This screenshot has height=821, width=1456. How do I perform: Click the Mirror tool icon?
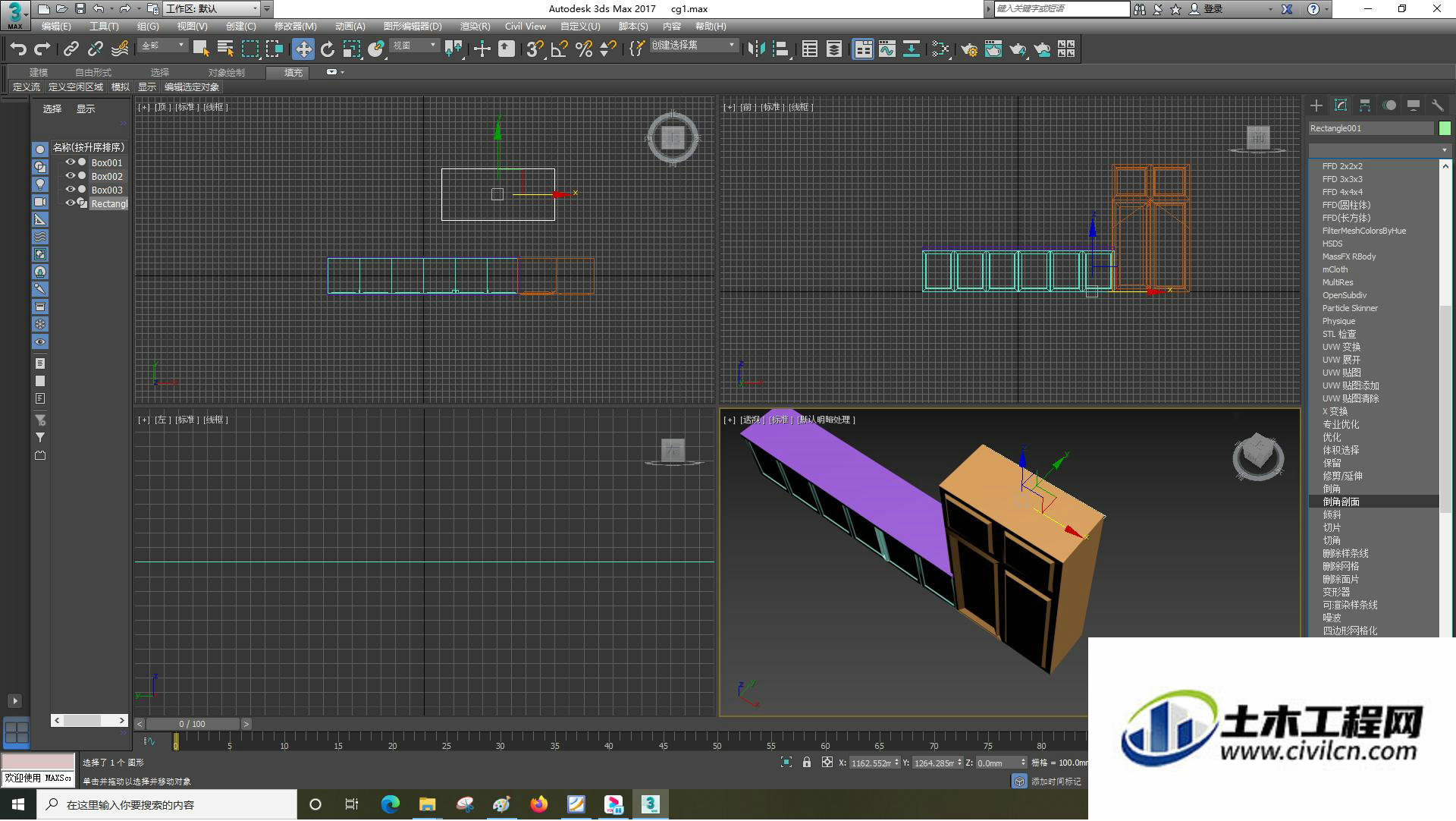pos(756,49)
